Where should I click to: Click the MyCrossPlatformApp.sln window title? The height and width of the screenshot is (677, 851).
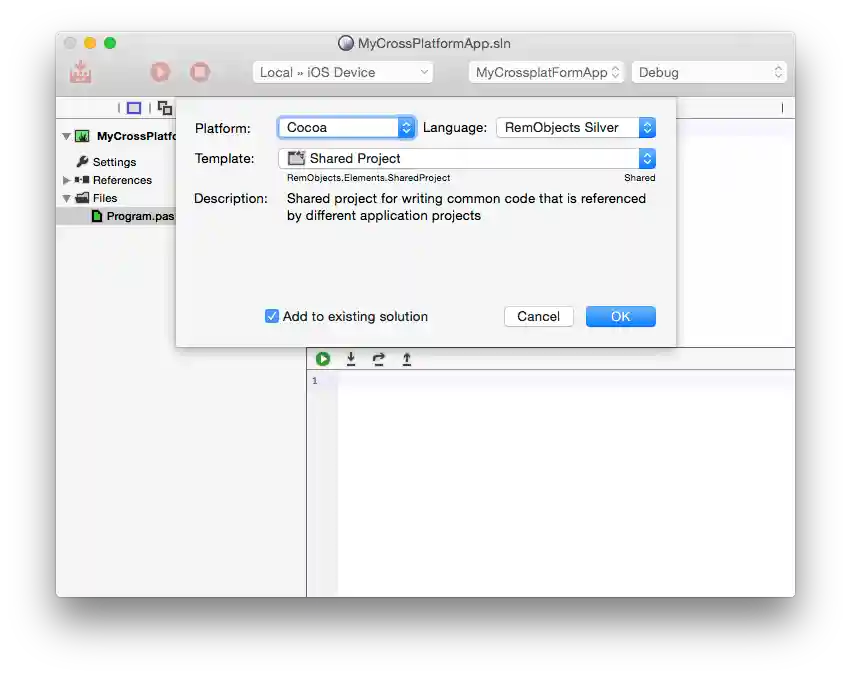tap(434, 43)
